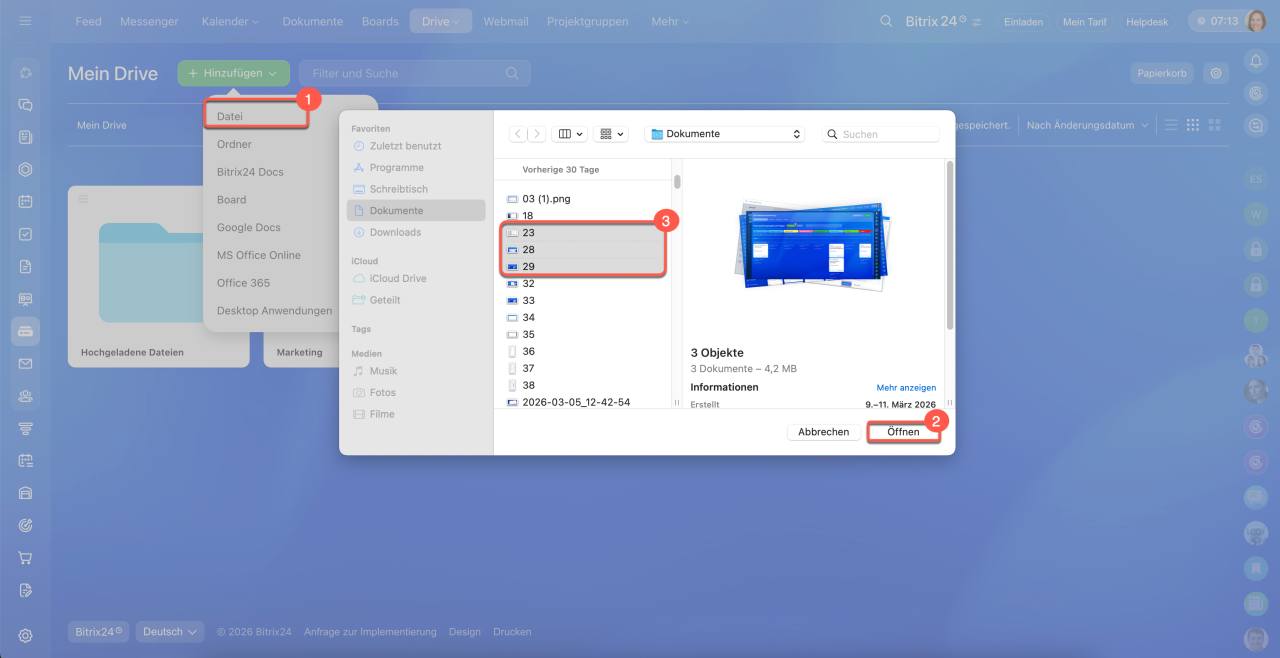Image resolution: width=1280 pixels, height=658 pixels.
Task: Select Datei from the add menu
Action: pyautogui.click(x=255, y=116)
